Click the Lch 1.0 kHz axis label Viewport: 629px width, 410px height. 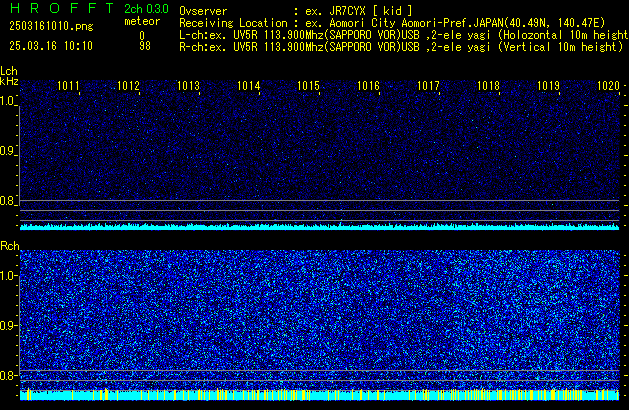(x=8, y=101)
